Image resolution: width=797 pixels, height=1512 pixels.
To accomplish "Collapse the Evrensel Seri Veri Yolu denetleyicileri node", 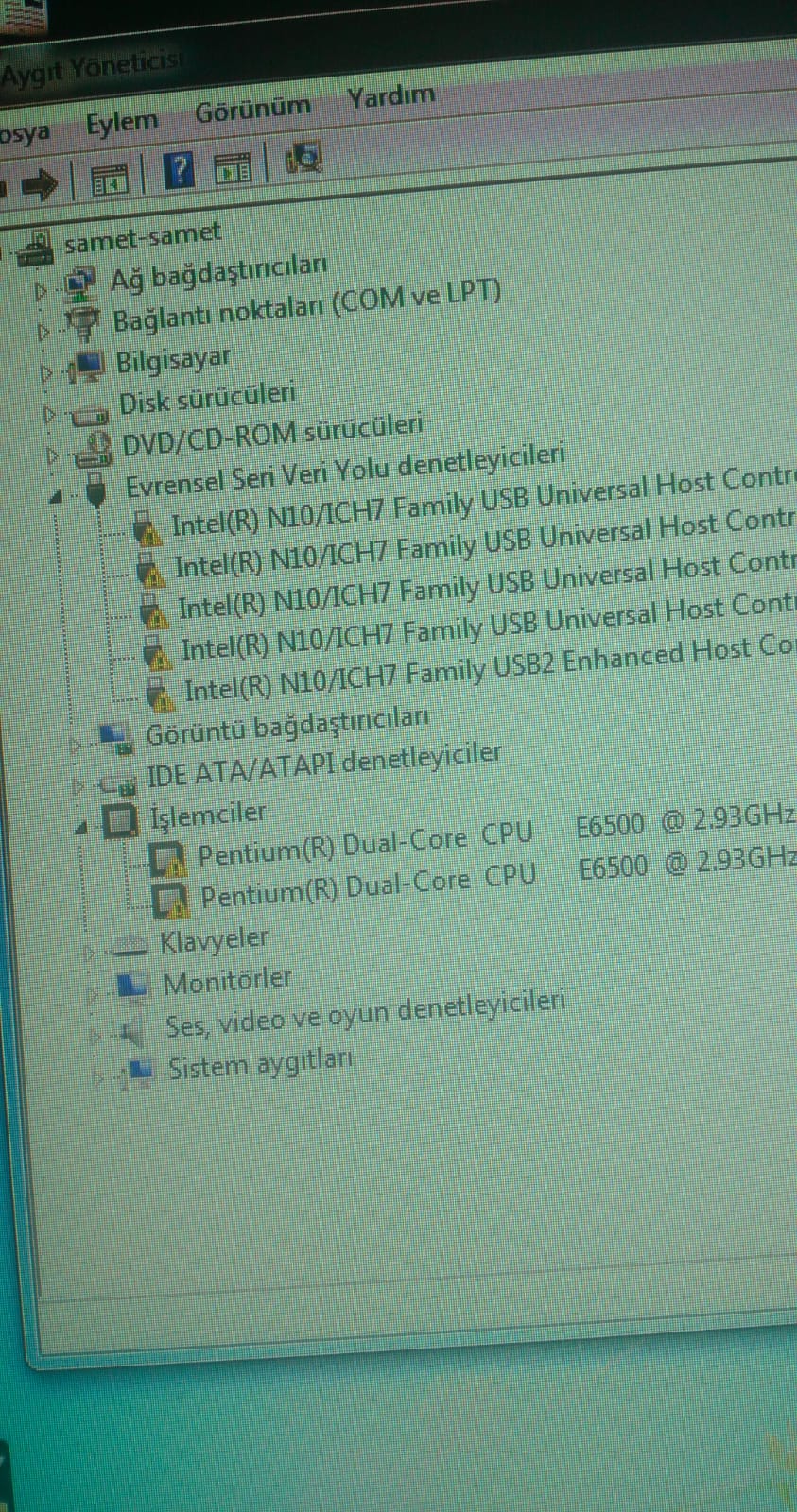I will pos(56,496).
